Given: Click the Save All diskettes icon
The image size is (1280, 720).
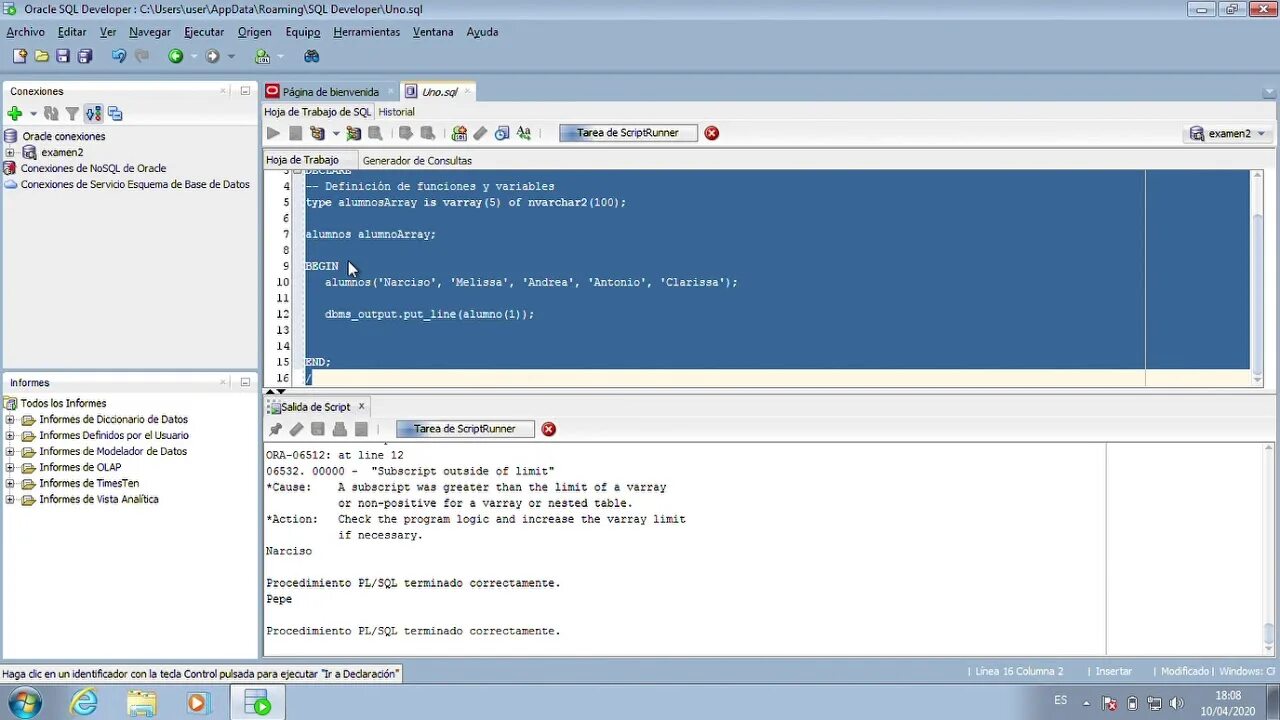Looking at the screenshot, I should 85,56.
